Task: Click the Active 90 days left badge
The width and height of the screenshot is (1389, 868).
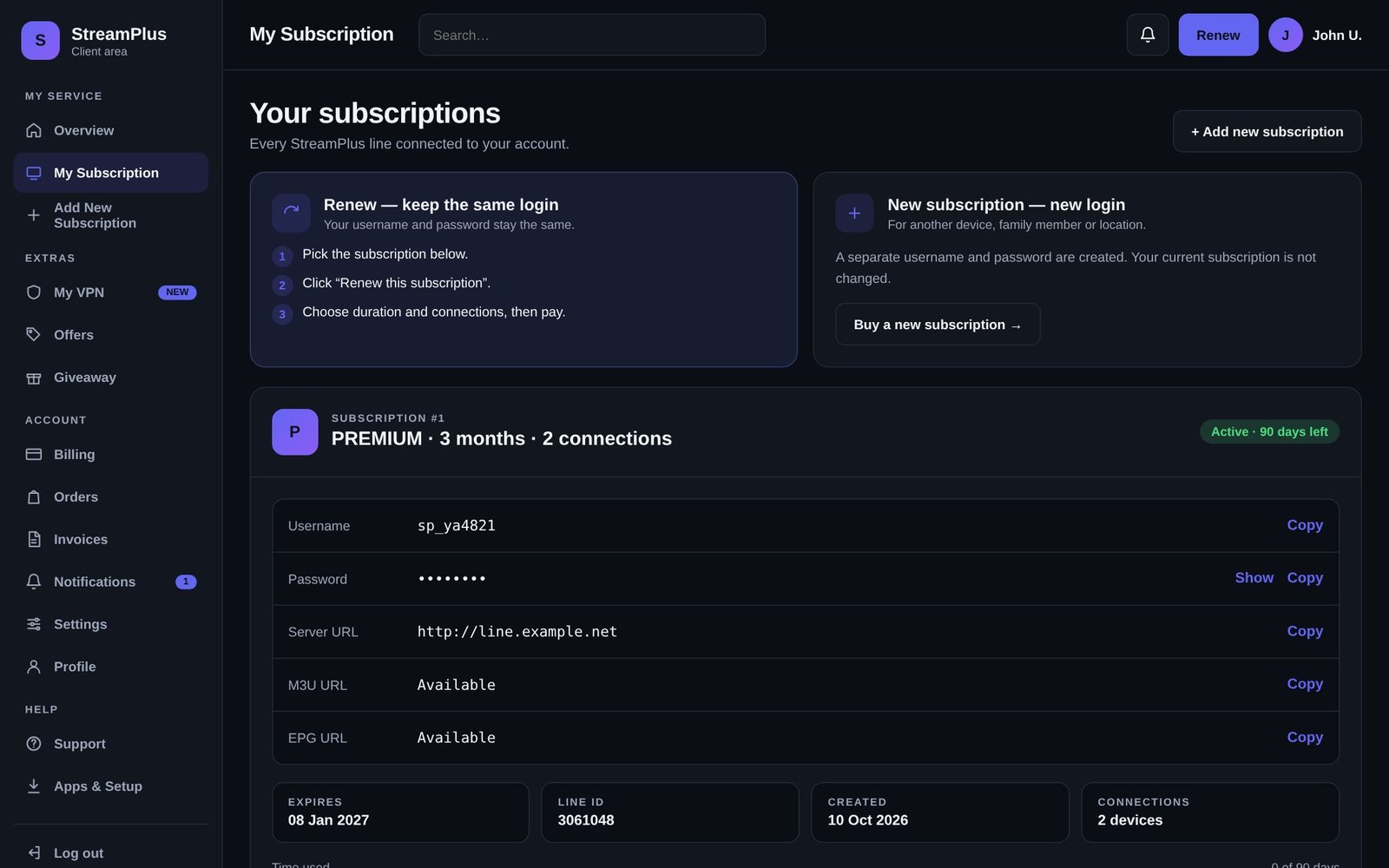Action: click(x=1269, y=431)
